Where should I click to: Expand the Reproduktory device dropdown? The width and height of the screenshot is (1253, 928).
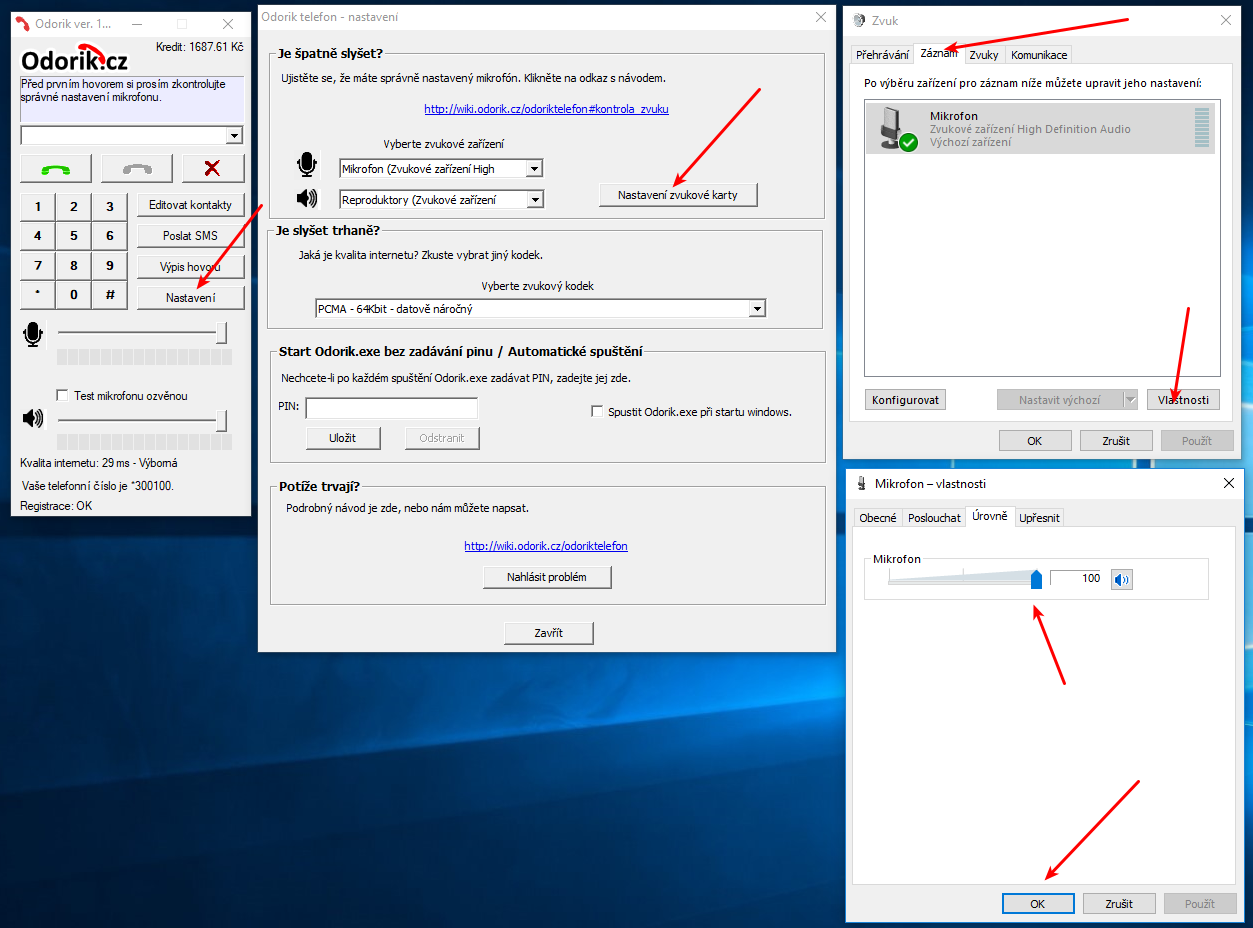(535, 200)
